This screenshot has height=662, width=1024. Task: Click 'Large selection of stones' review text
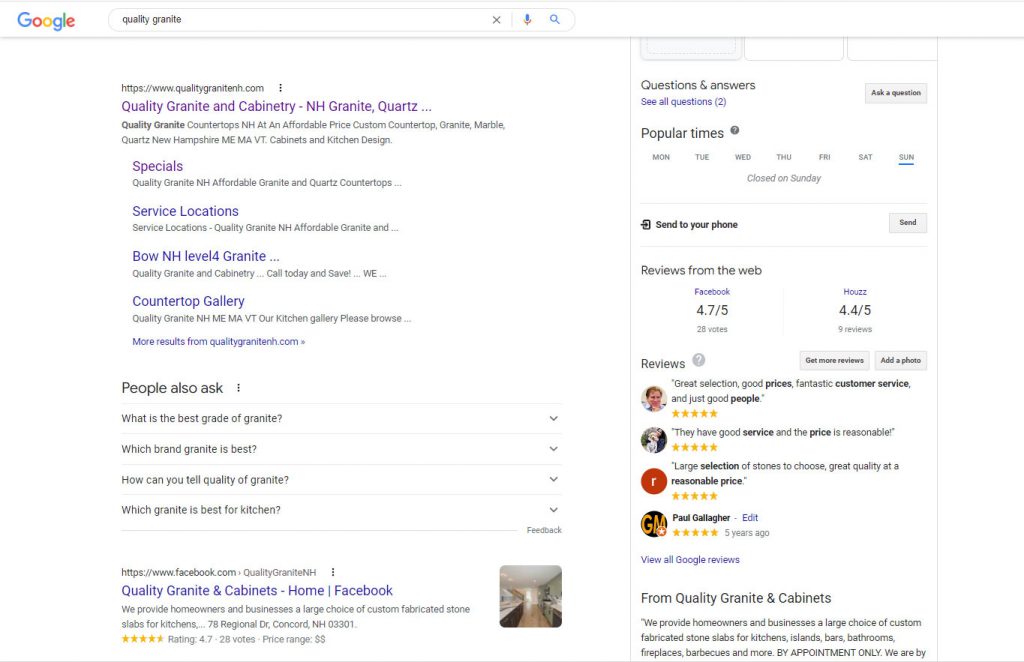785,473
